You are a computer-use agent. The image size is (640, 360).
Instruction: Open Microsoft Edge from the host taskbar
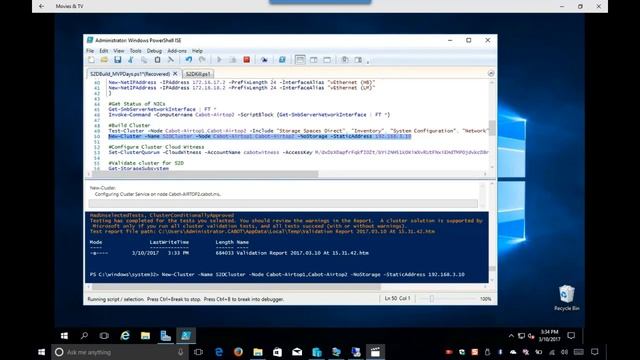tap(219, 352)
